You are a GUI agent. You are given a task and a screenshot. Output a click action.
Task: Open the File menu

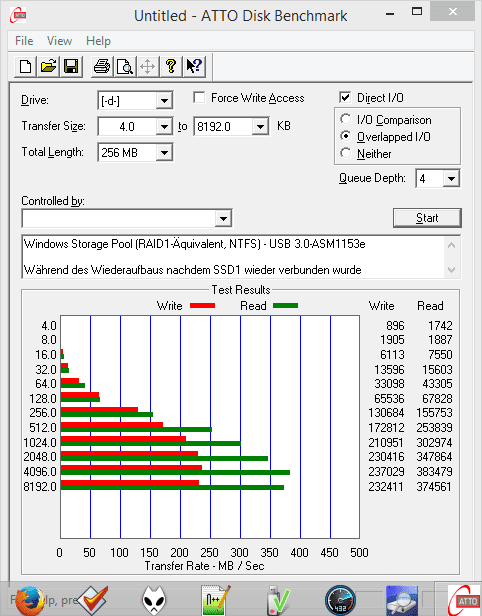(24, 41)
